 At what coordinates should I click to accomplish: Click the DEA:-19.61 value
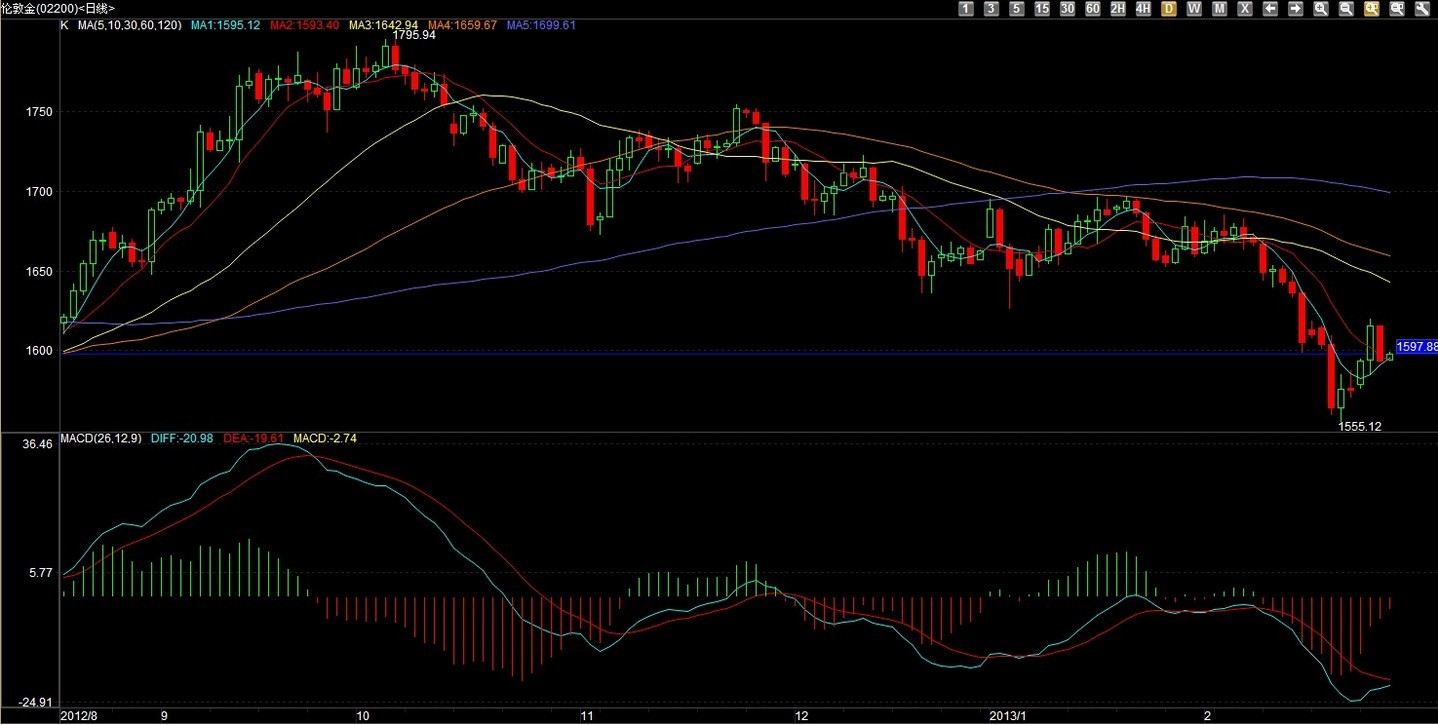(253, 438)
